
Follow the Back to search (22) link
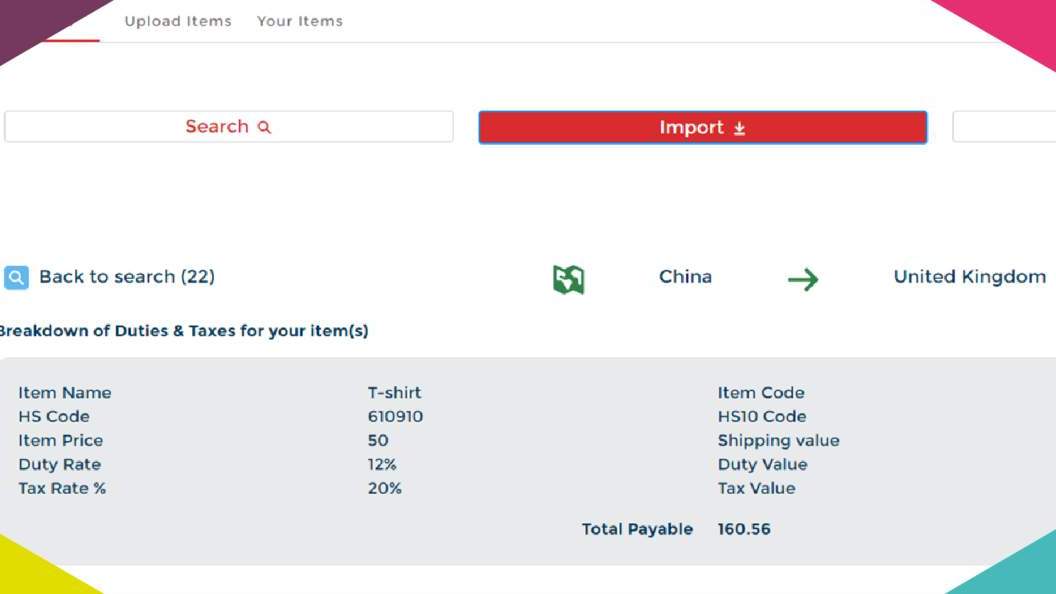[x=127, y=277]
